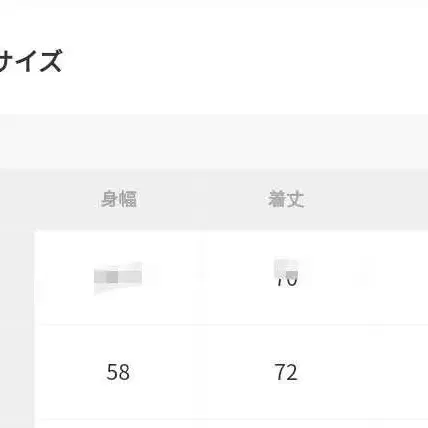Viewport: 428px width, 428px height.
Task: Select the 着丈 column header
Action: coord(286,199)
